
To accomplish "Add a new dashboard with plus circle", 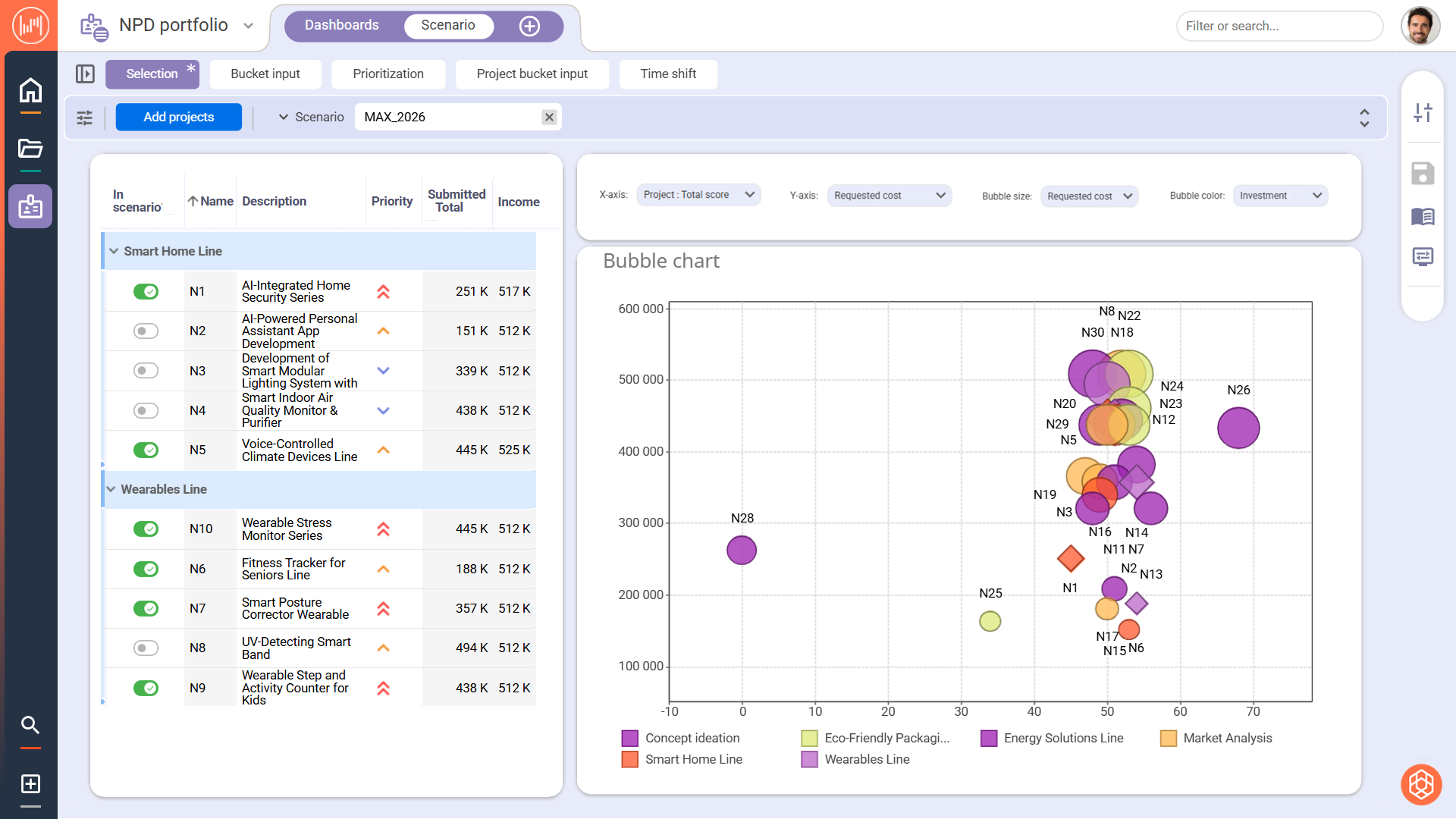I will click(x=529, y=26).
